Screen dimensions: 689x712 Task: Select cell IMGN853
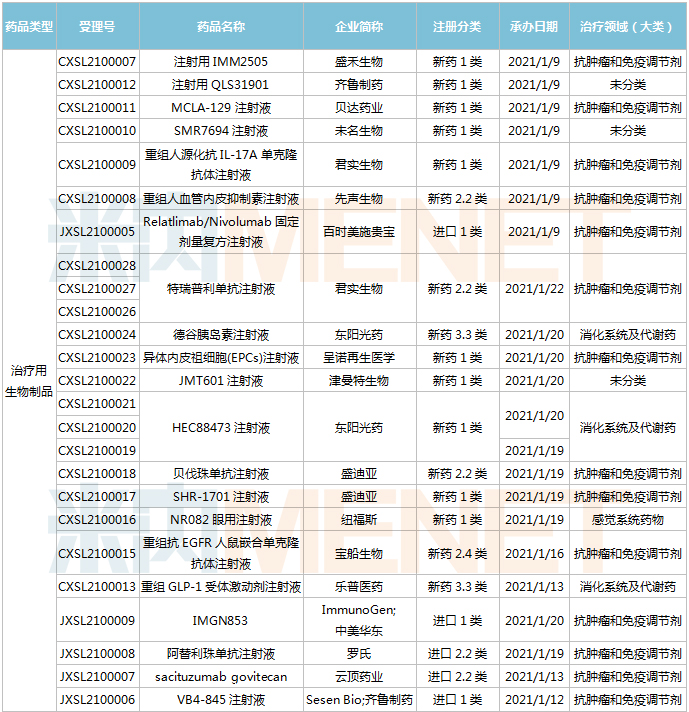(221, 620)
